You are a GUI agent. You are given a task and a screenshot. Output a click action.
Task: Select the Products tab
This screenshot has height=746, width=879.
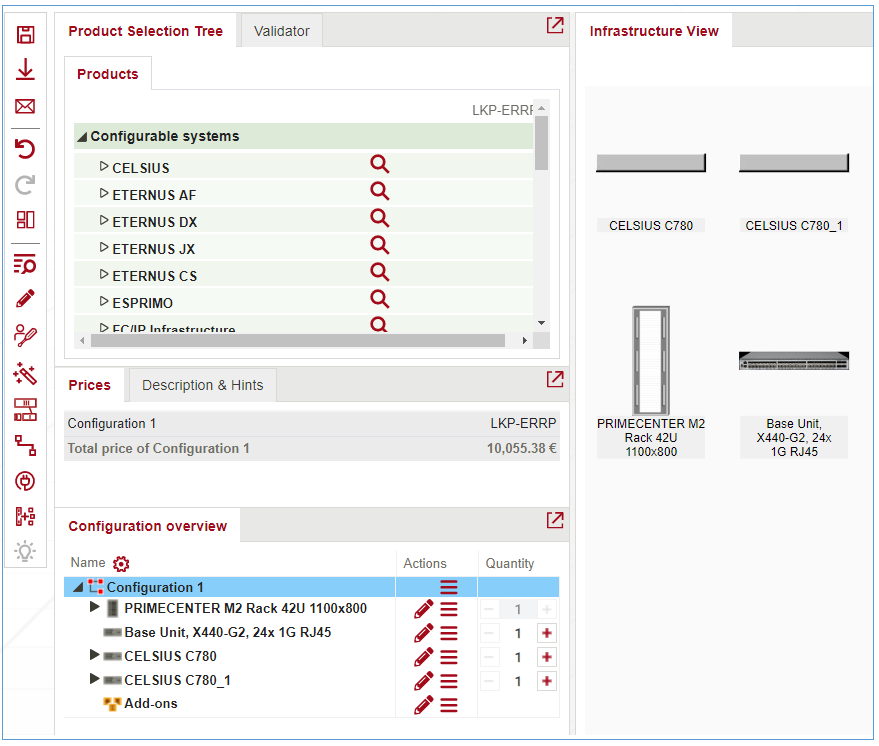(x=108, y=74)
